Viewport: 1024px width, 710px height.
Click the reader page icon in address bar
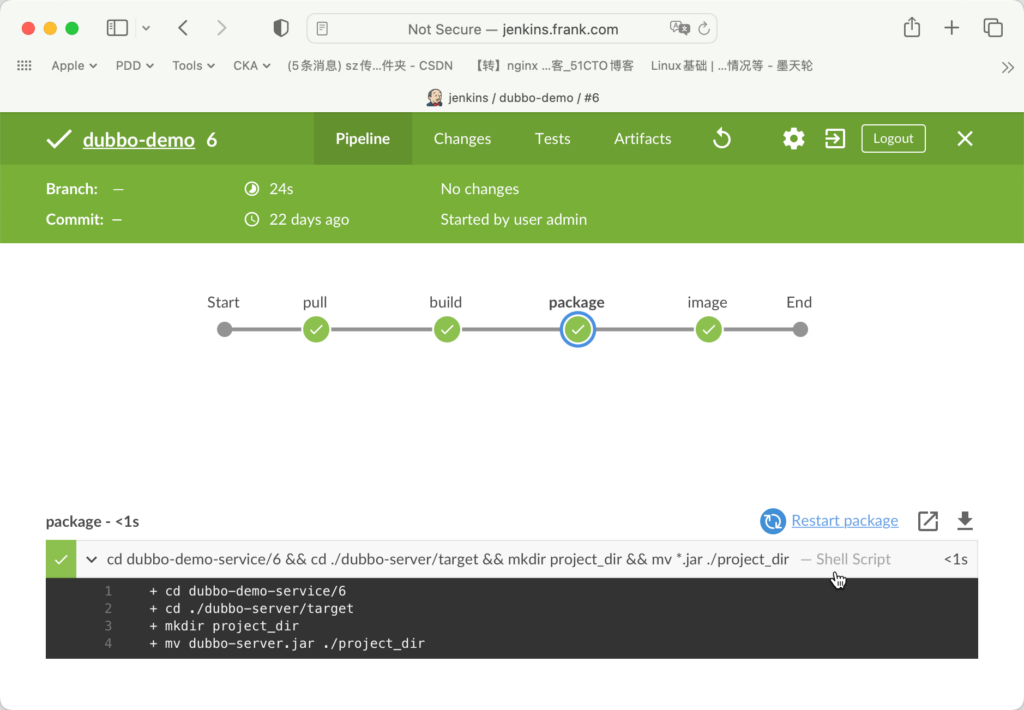click(x=322, y=29)
